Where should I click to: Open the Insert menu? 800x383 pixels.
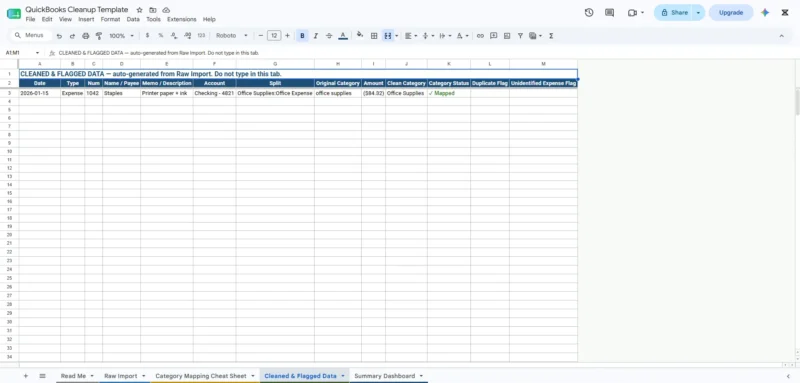[86, 19]
